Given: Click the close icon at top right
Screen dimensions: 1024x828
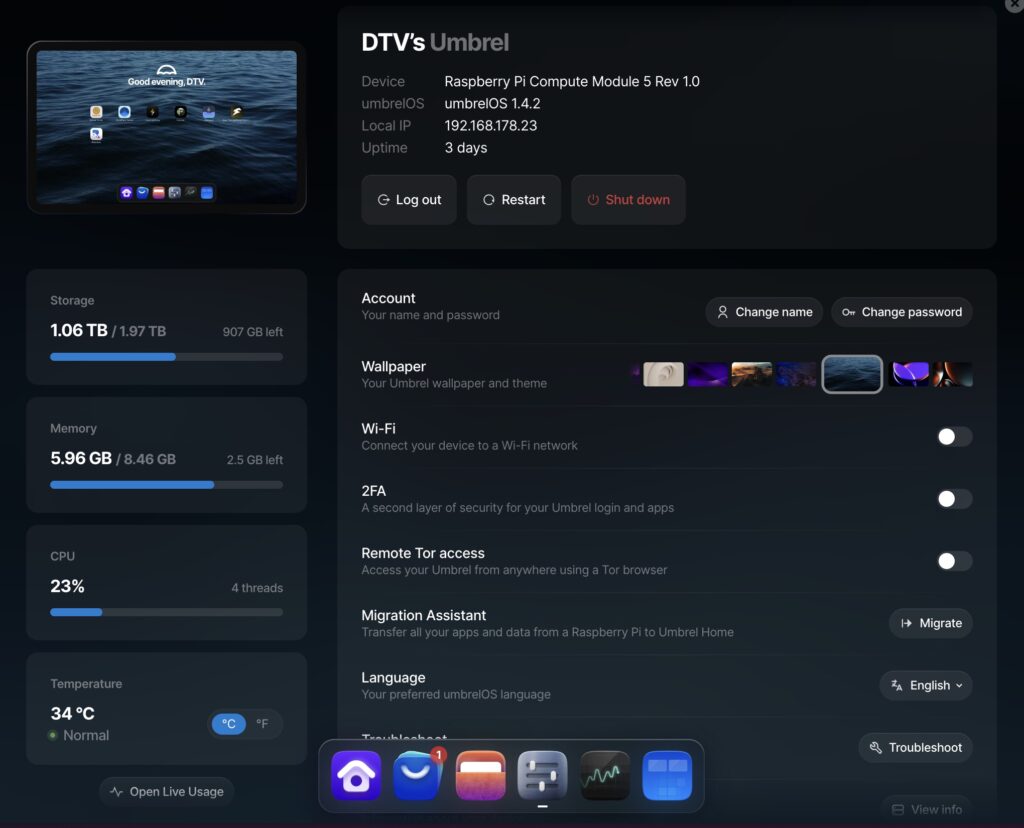Looking at the screenshot, I should 1014,4.
